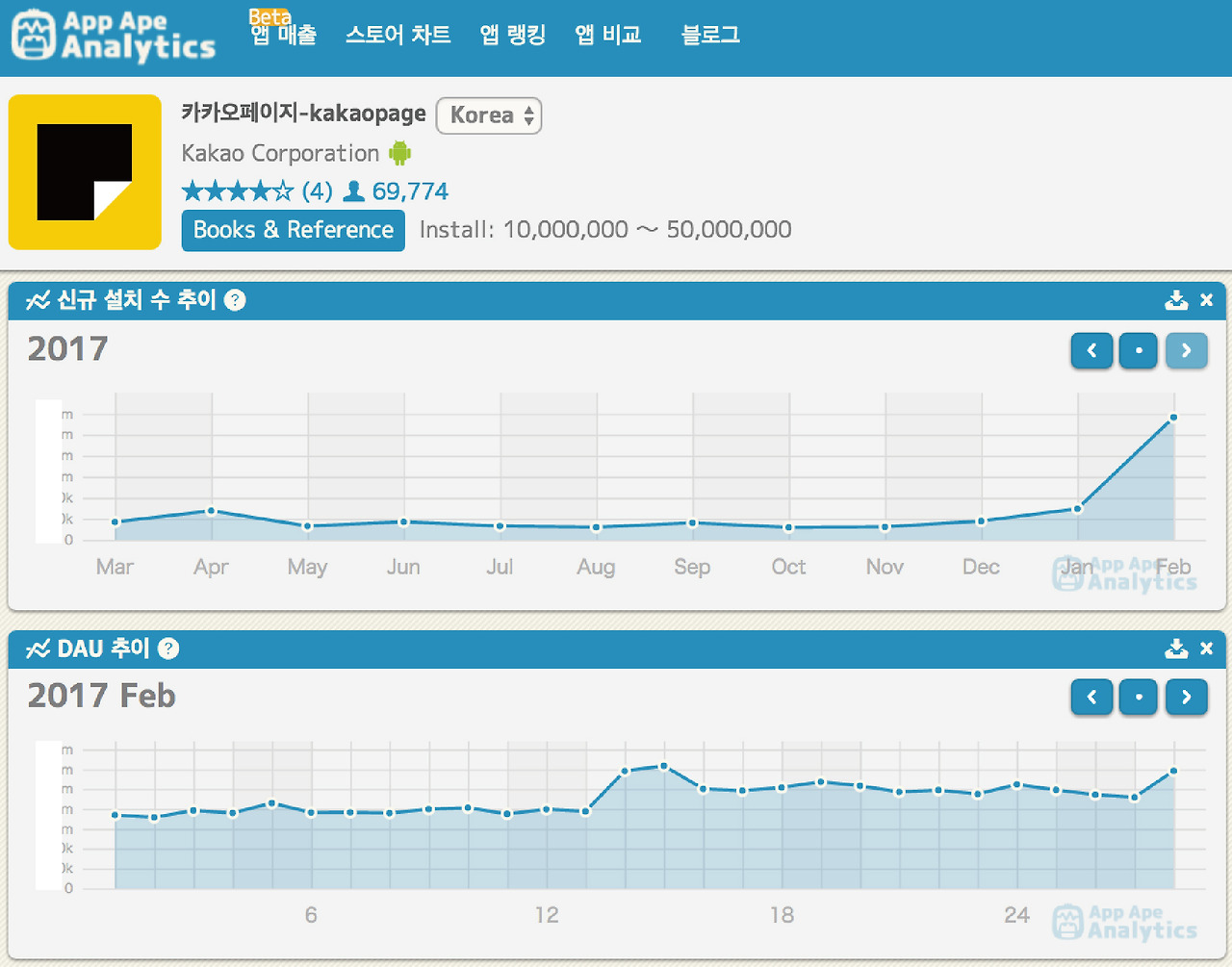Download the 신규 설치 수 추이 chart

(x=1176, y=300)
